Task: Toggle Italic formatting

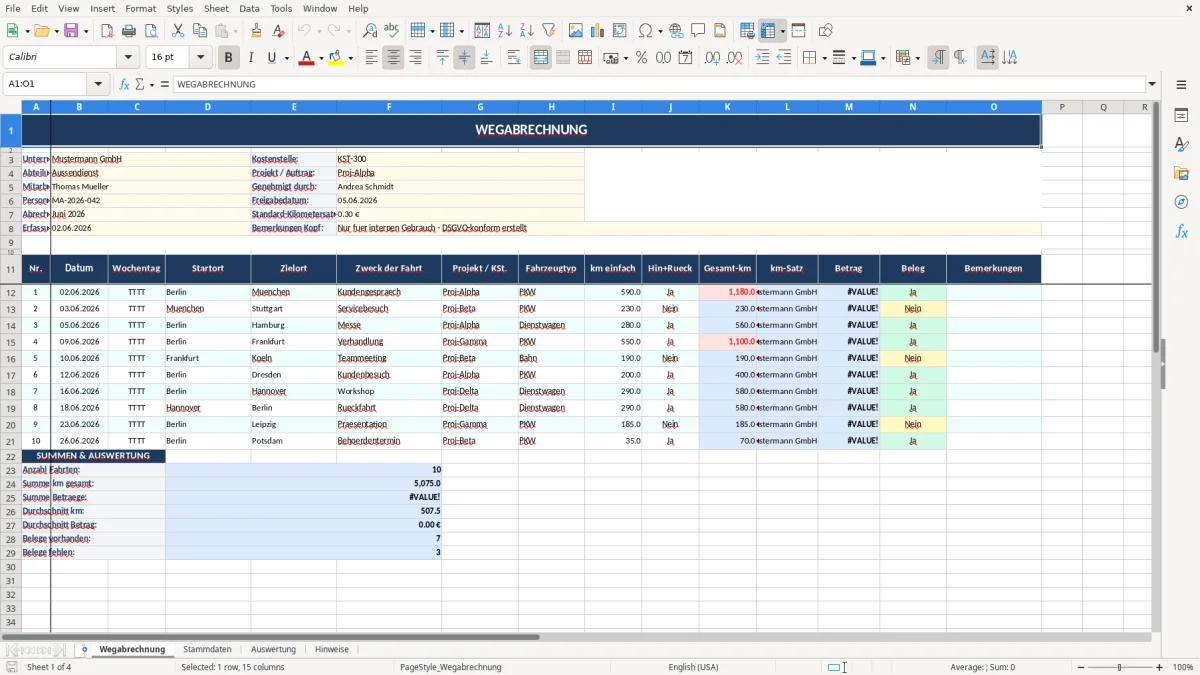Action: tap(250, 58)
